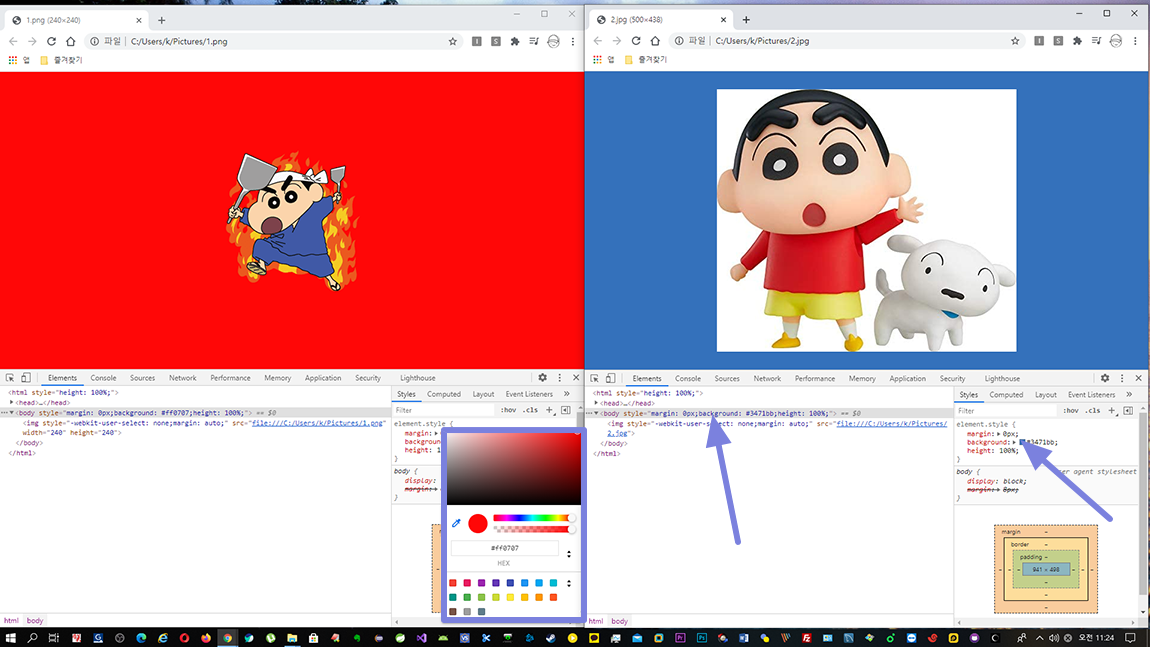The width and height of the screenshot is (1150, 647).
Task: Collapse body node in left Elements tree
Action: tap(12, 413)
